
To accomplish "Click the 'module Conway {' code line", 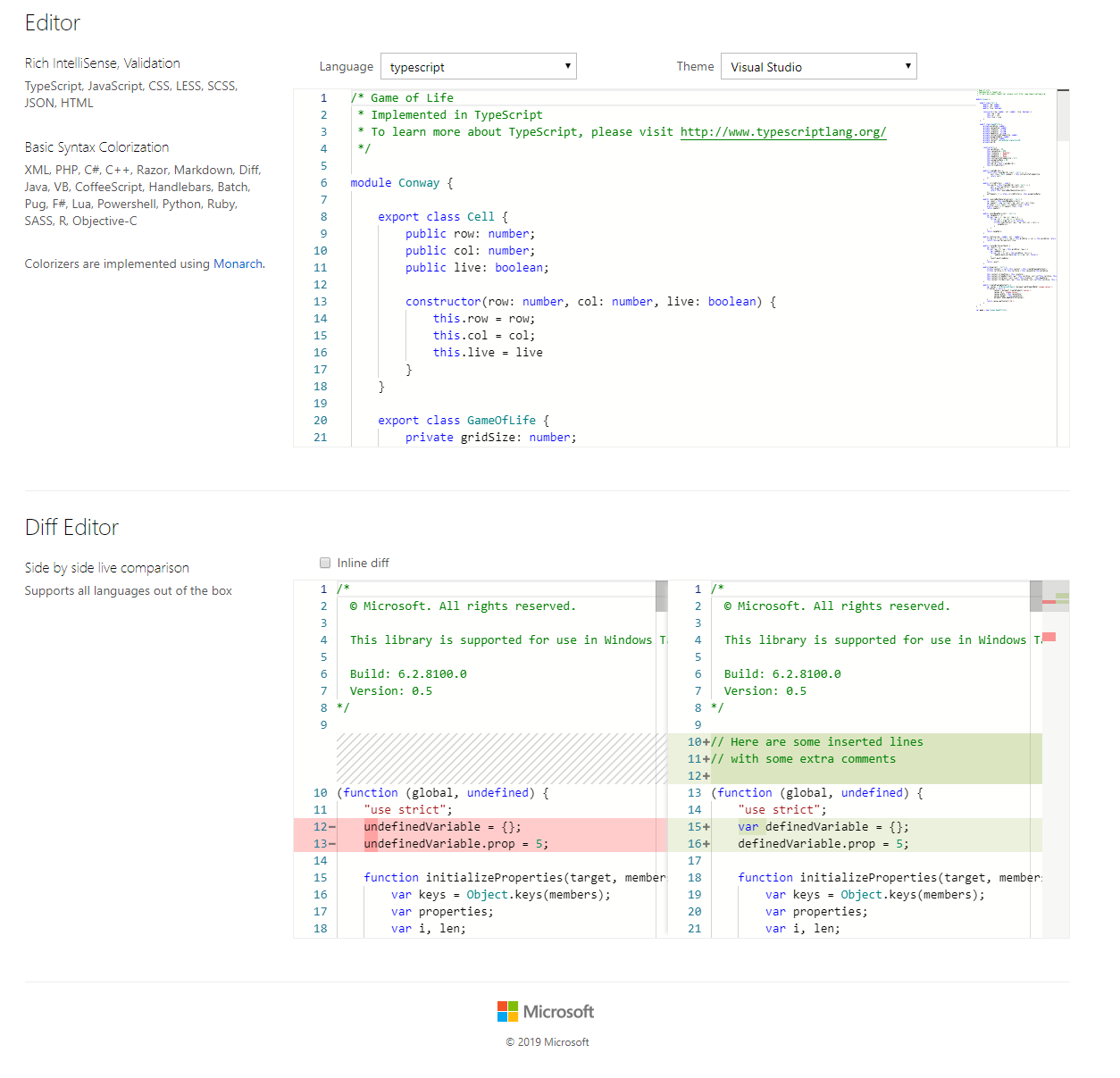I will pyautogui.click(x=402, y=183).
